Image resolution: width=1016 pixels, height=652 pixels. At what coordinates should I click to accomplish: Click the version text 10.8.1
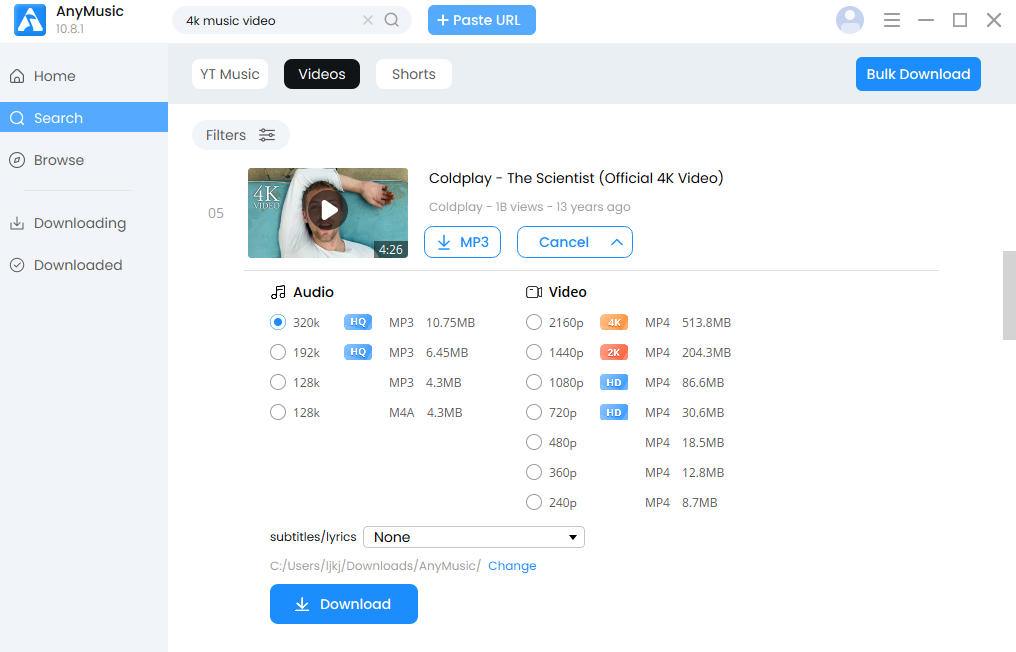click(x=69, y=29)
